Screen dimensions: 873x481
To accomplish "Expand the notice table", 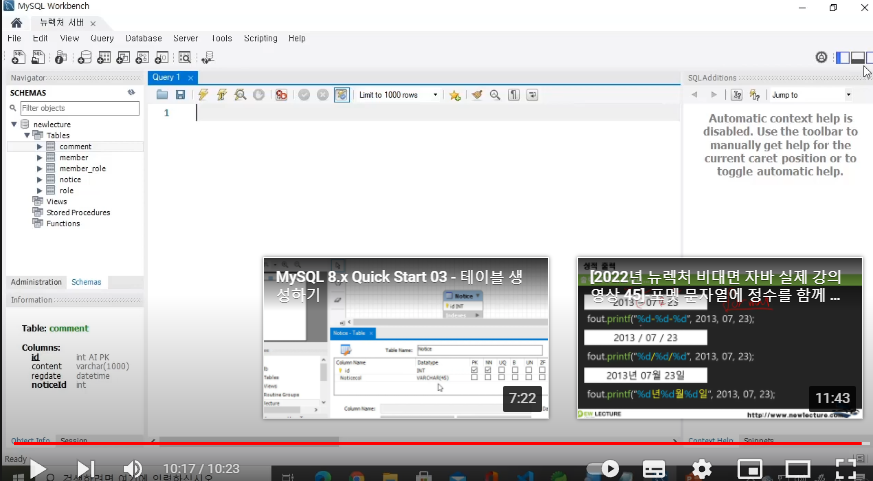I will (40, 179).
